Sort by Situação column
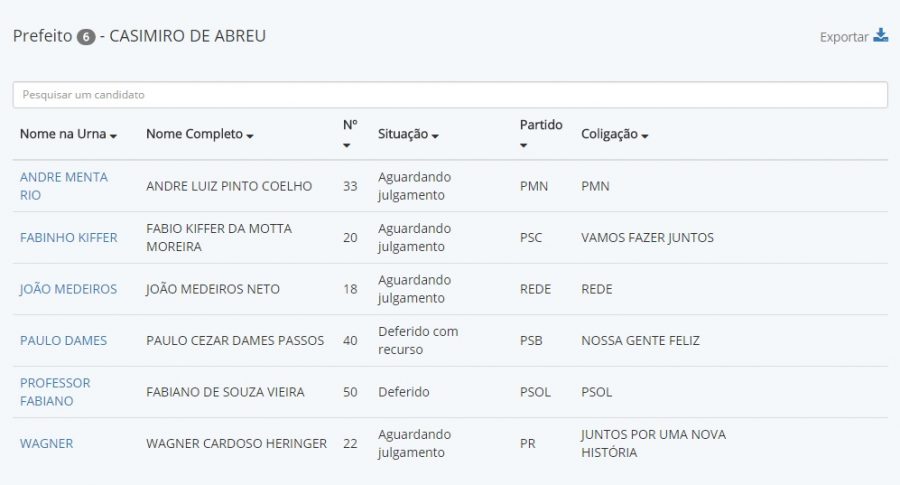 point(408,134)
